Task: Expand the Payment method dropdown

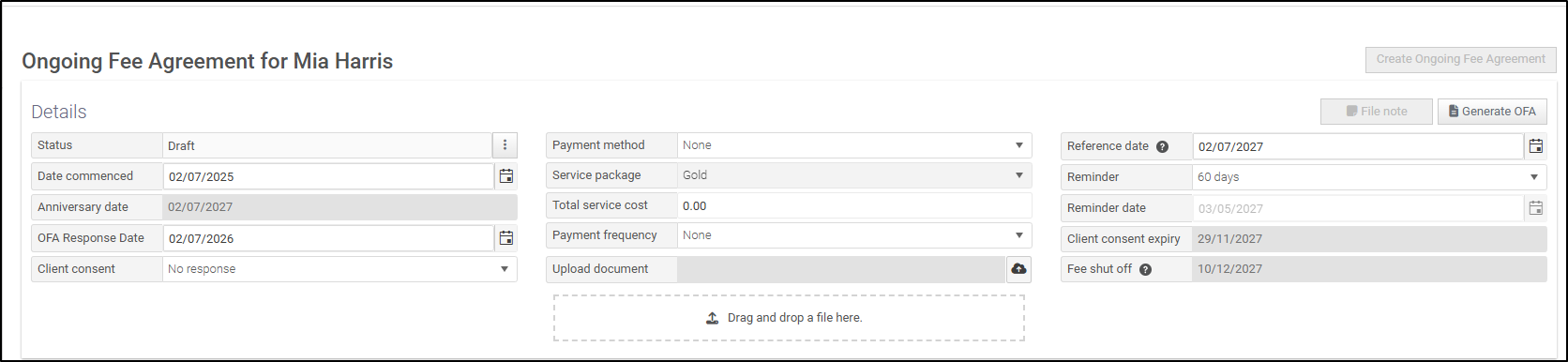Action: coord(854,145)
